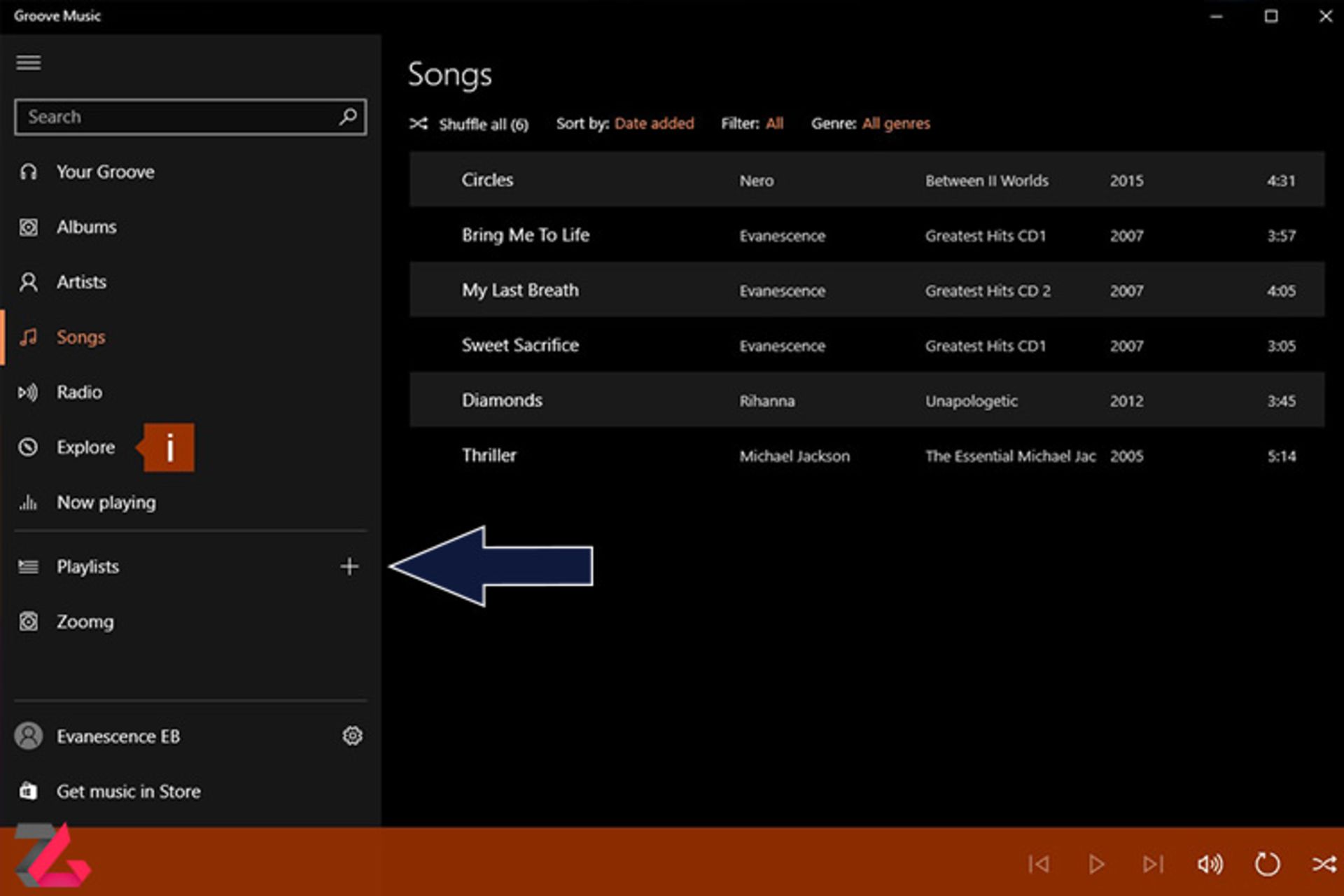Minimize the Groove Music window

(1217, 16)
